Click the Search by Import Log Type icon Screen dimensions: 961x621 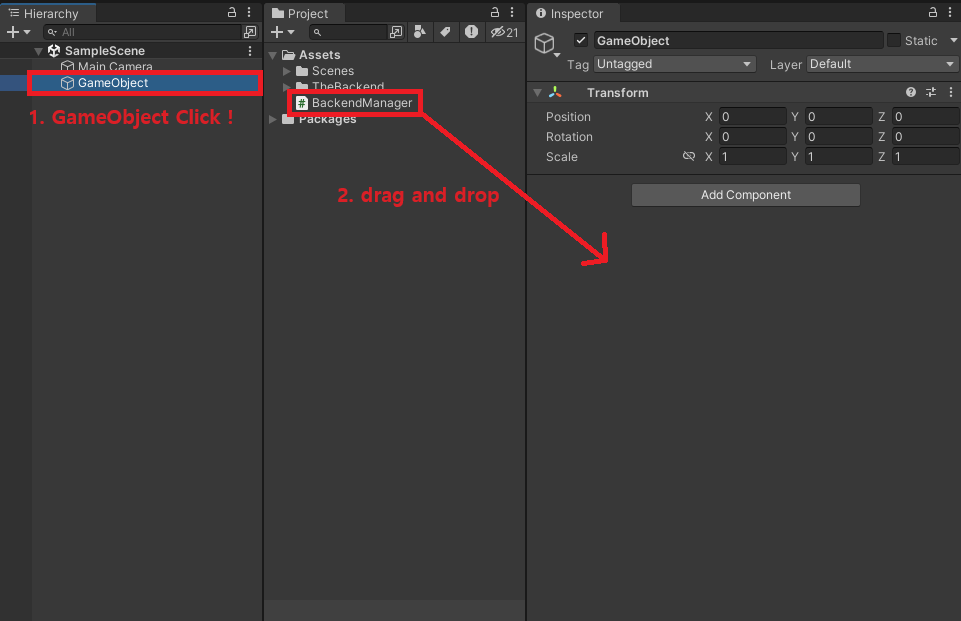(471, 32)
